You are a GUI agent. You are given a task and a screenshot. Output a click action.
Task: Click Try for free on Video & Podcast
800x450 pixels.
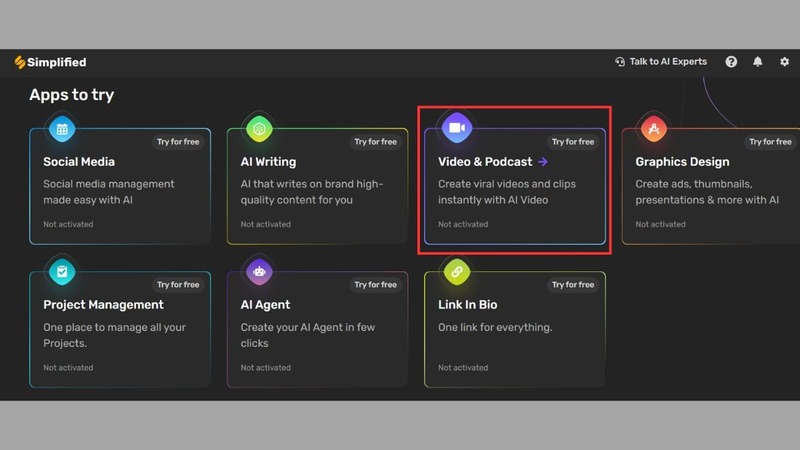[x=573, y=142]
